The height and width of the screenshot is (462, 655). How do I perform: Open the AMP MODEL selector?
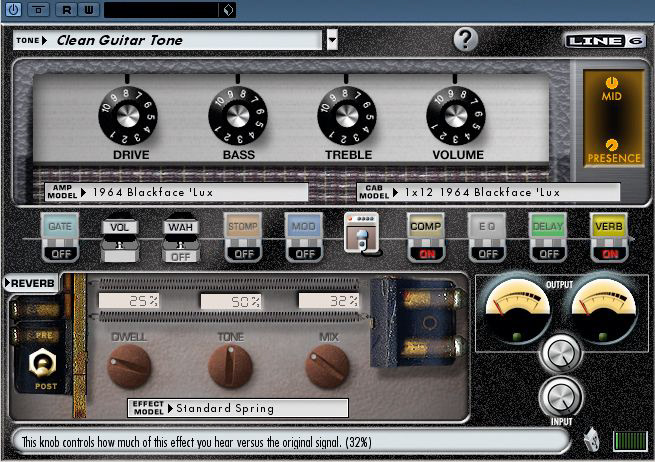pyautogui.click(x=176, y=192)
